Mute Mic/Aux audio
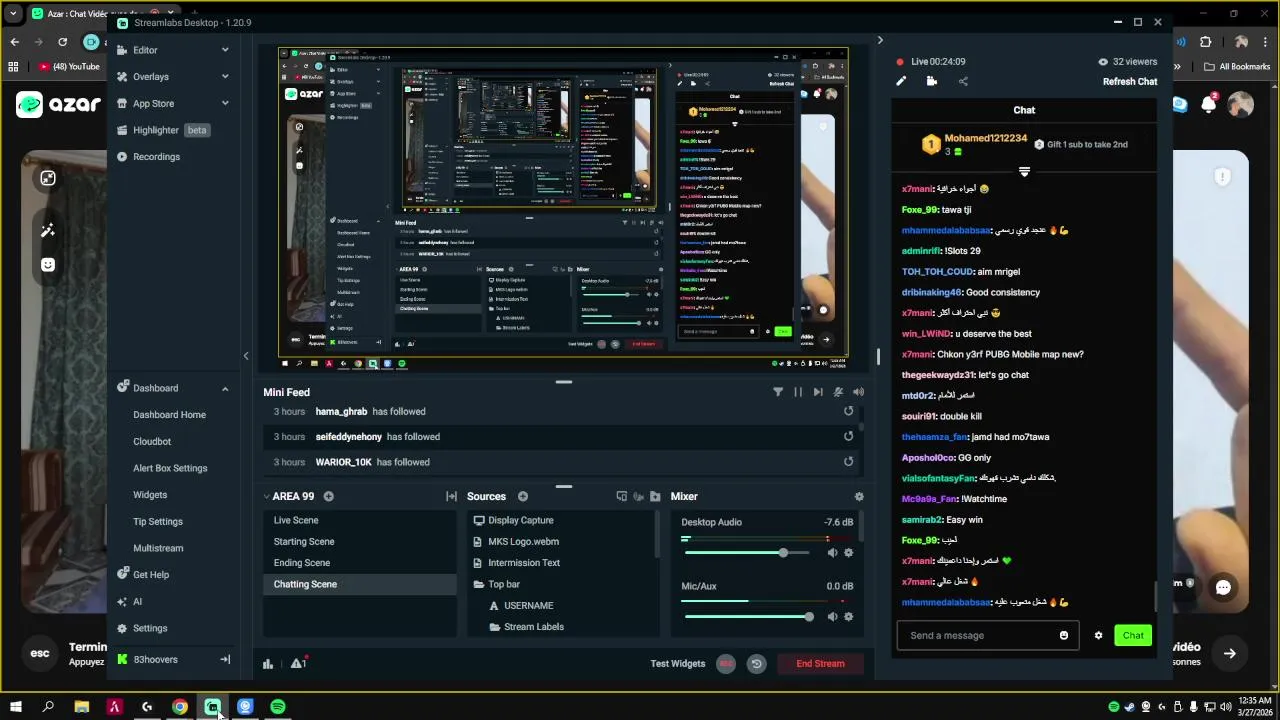Image resolution: width=1280 pixels, height=720 pixels. [x=832, y=616]
